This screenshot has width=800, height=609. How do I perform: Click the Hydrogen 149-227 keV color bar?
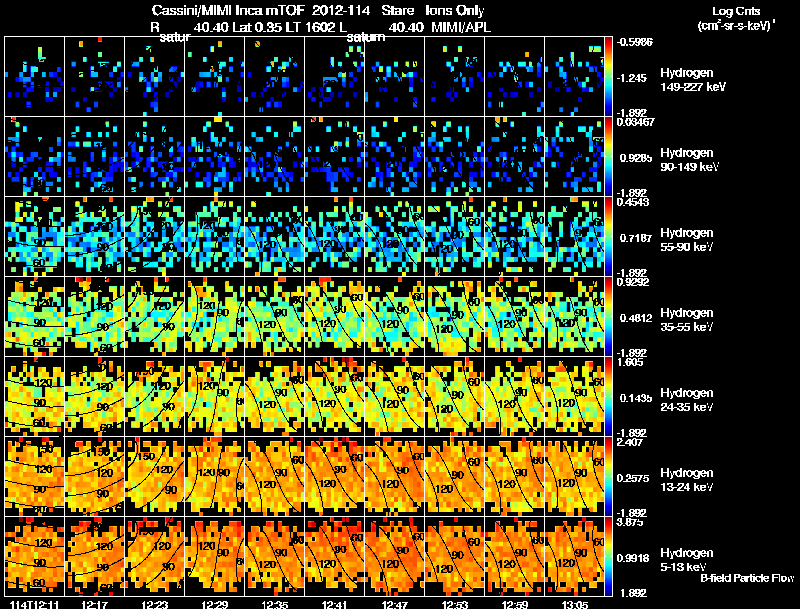608,77
